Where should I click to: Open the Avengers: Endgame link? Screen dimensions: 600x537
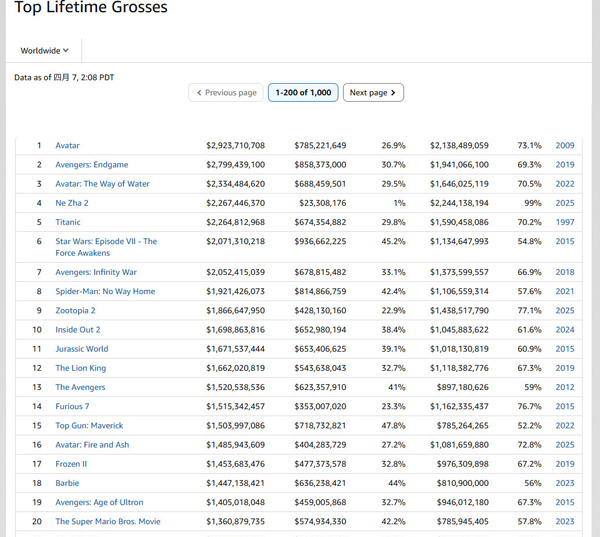point(91,165)
